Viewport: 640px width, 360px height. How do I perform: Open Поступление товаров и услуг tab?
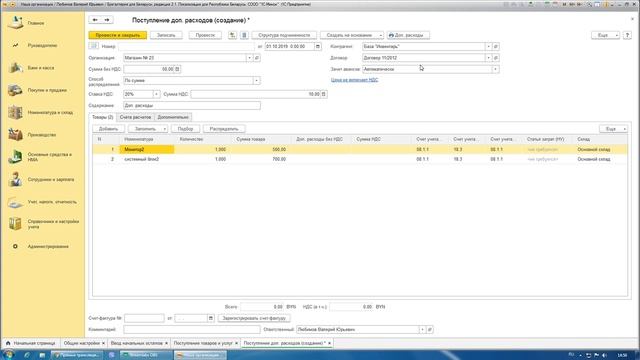203,343
